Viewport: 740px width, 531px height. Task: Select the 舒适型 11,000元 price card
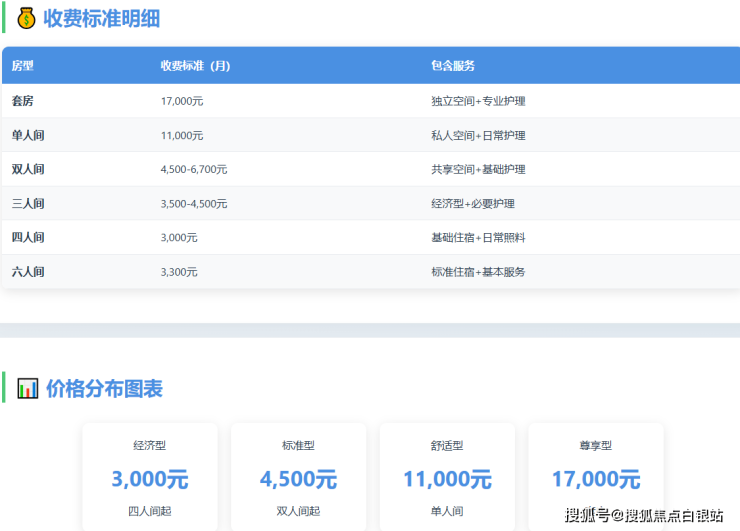click(447, 478)
